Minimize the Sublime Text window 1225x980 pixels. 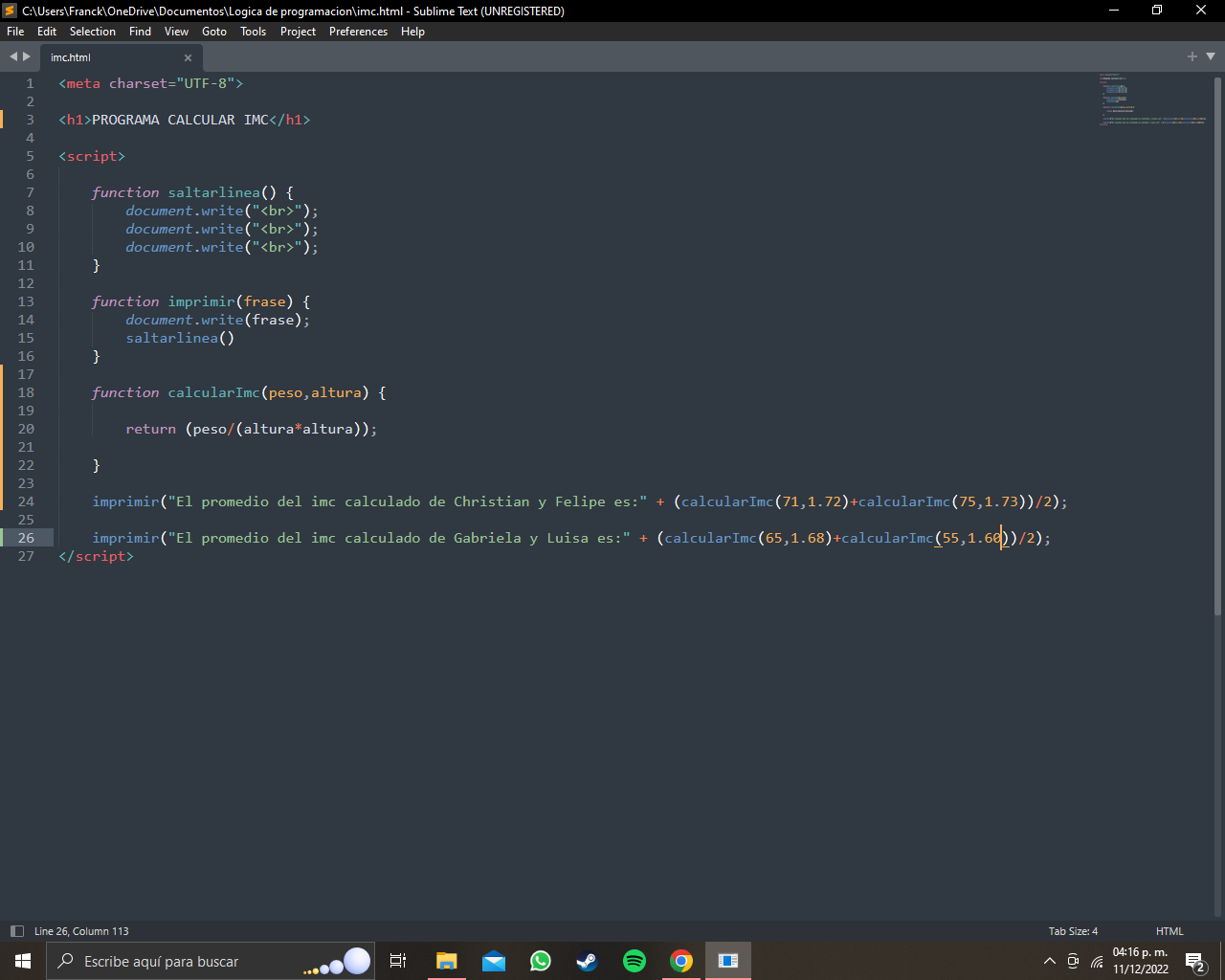click(x=1113, y=11)
